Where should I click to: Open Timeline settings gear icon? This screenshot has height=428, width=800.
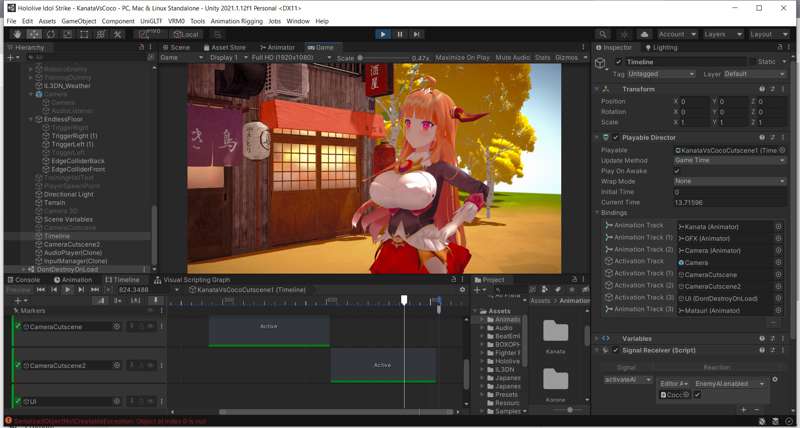(x=461, y=290)
